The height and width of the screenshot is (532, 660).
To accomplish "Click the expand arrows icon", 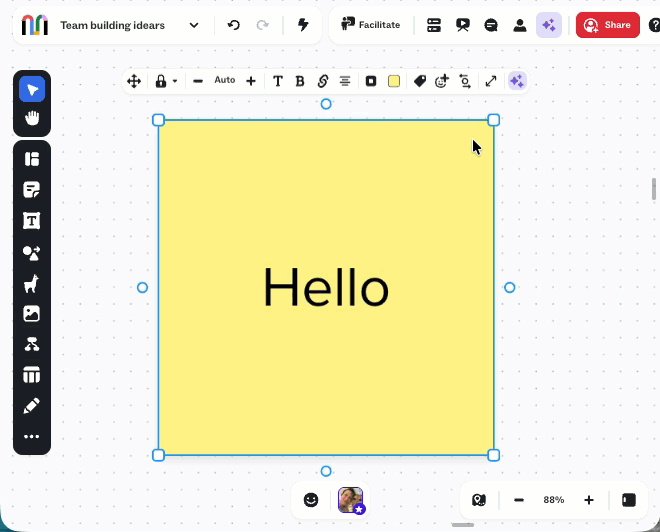I will coord(491,81).
